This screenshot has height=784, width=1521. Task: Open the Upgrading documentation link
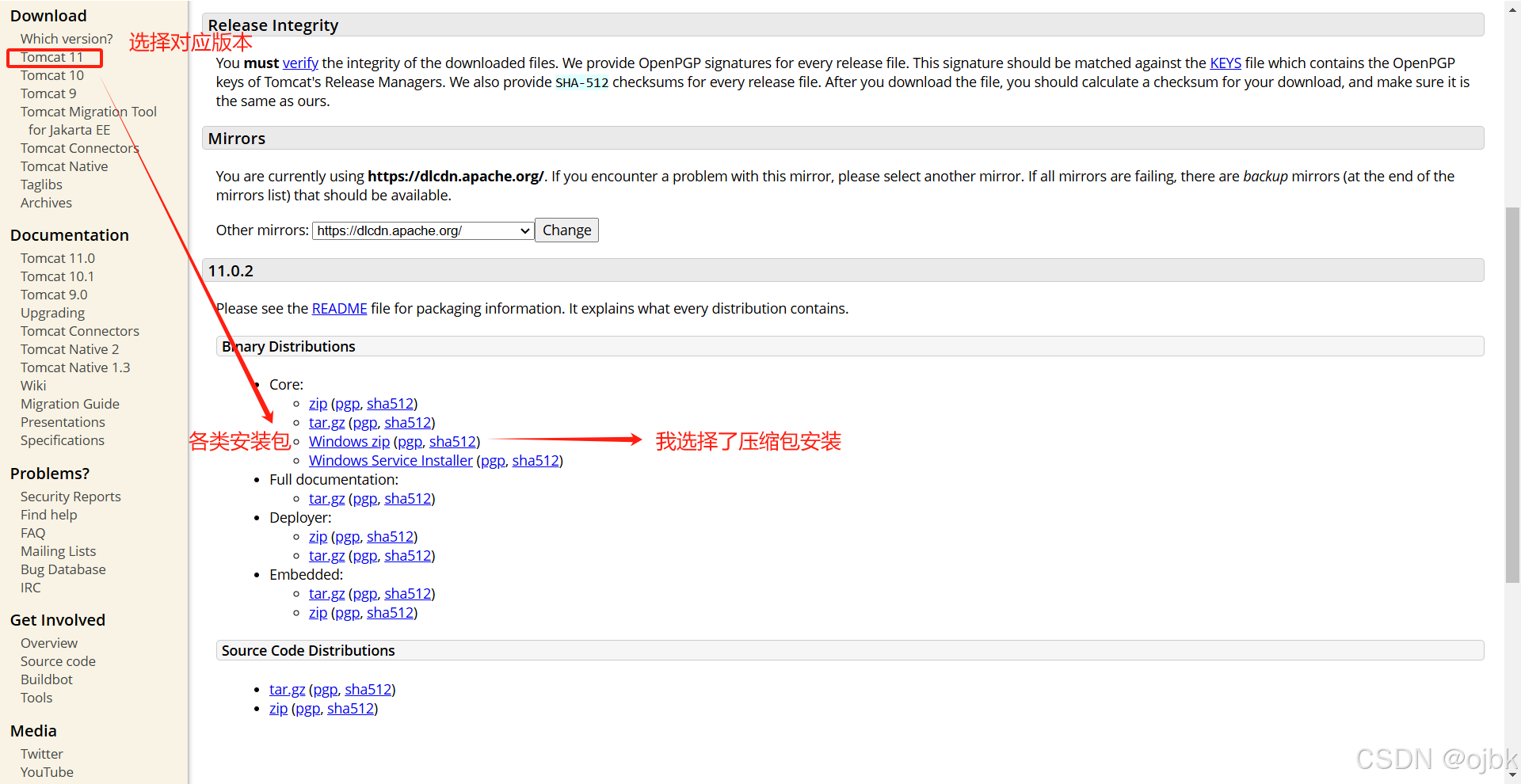click(52, 313)
